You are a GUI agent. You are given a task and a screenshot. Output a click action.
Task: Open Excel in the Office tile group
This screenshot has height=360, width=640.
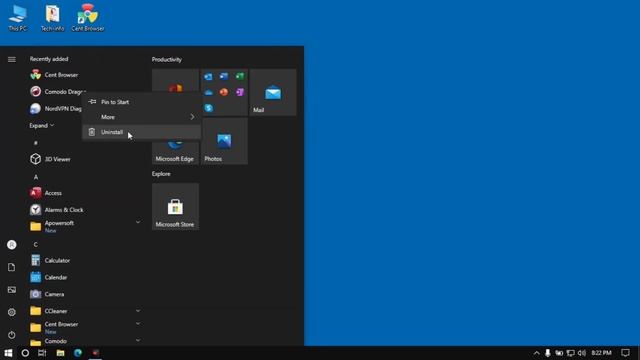pos(240,76)
